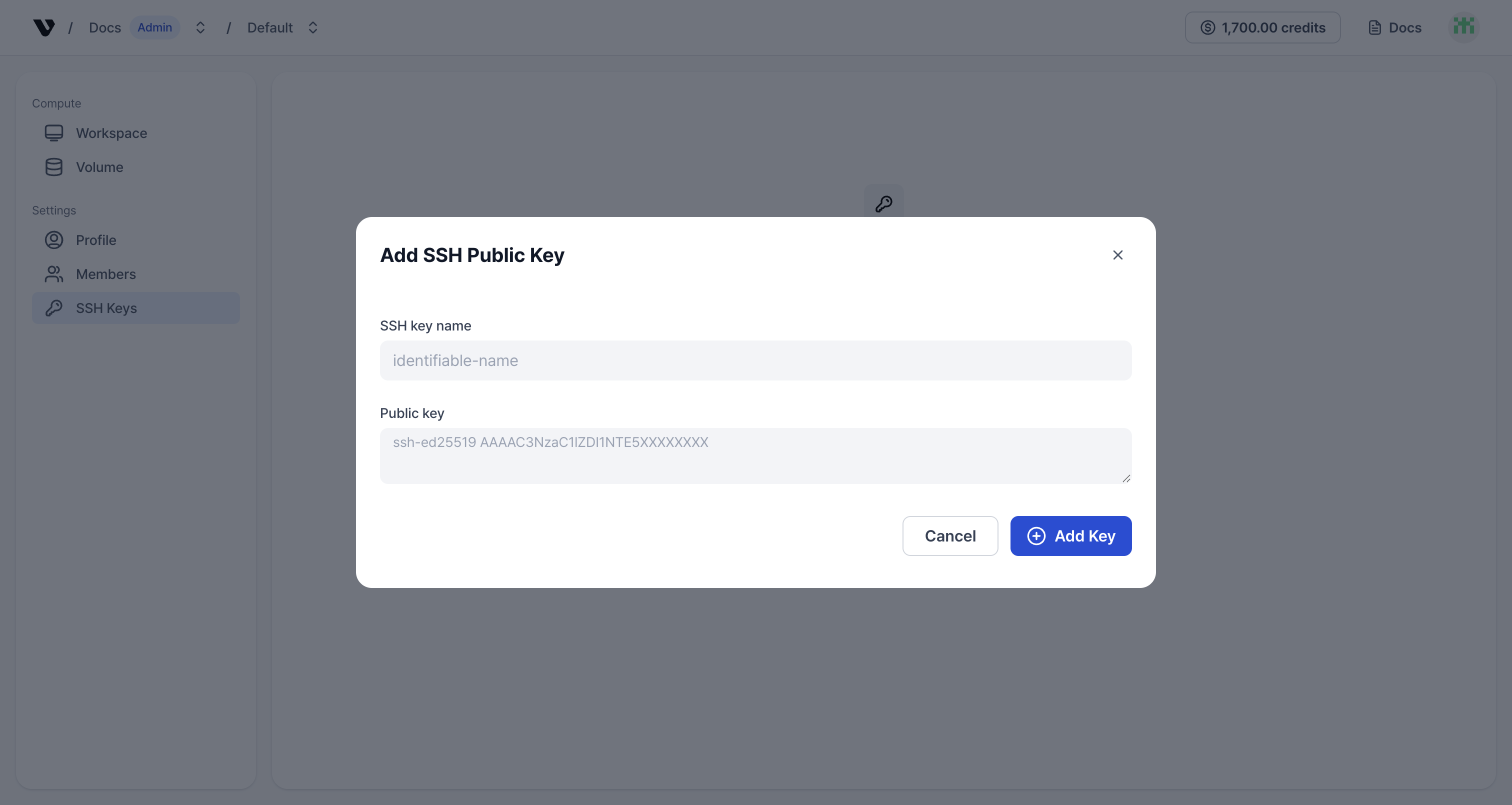This screenshot has width=1512, height=805.
Task: Click the Add Key button
Action: coord(1070,535)
